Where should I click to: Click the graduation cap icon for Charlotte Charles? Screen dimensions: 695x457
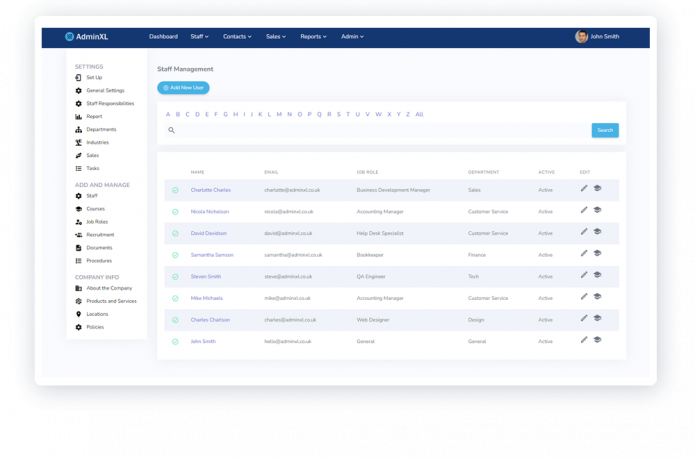[x=597, y=188]
